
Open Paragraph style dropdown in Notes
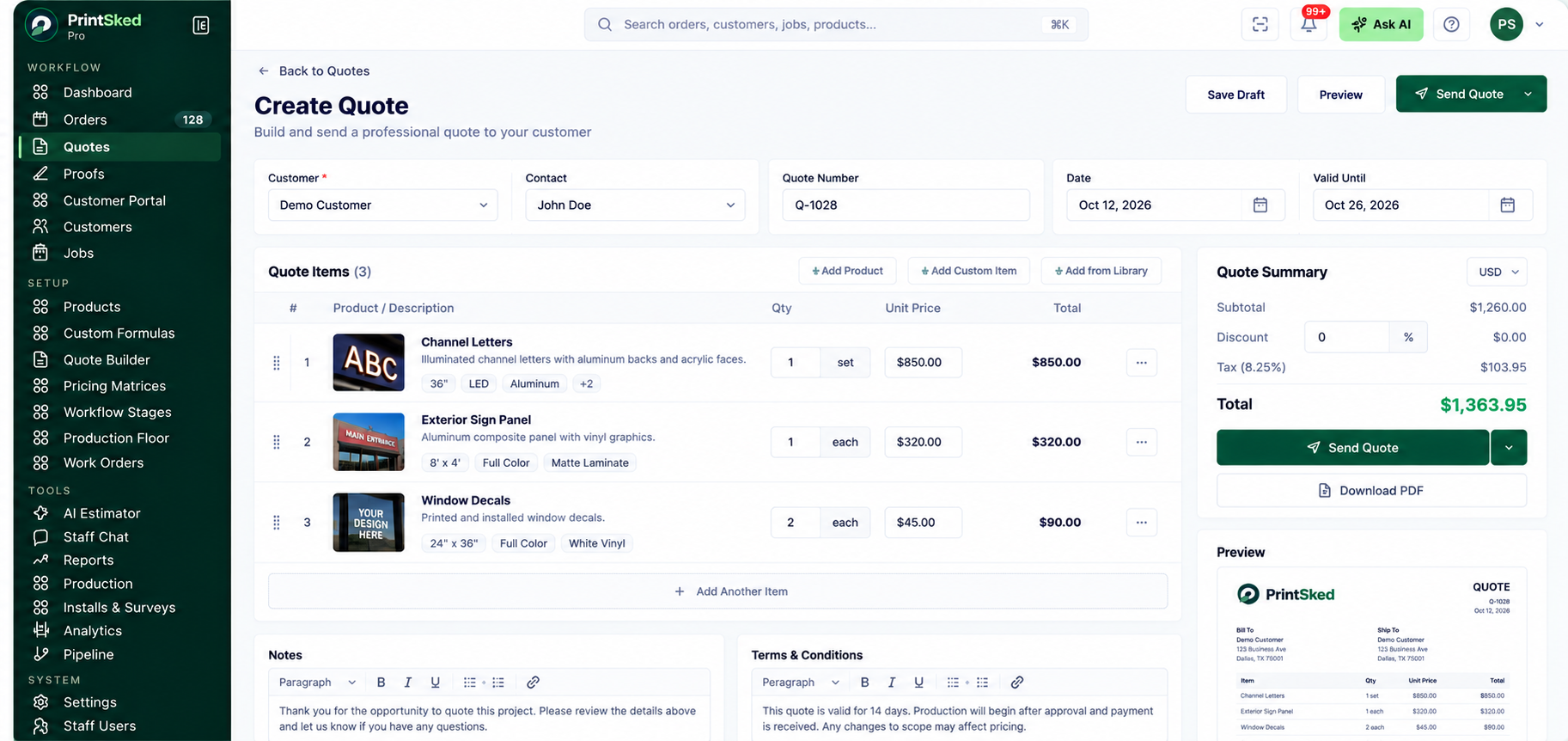point(317,683)
